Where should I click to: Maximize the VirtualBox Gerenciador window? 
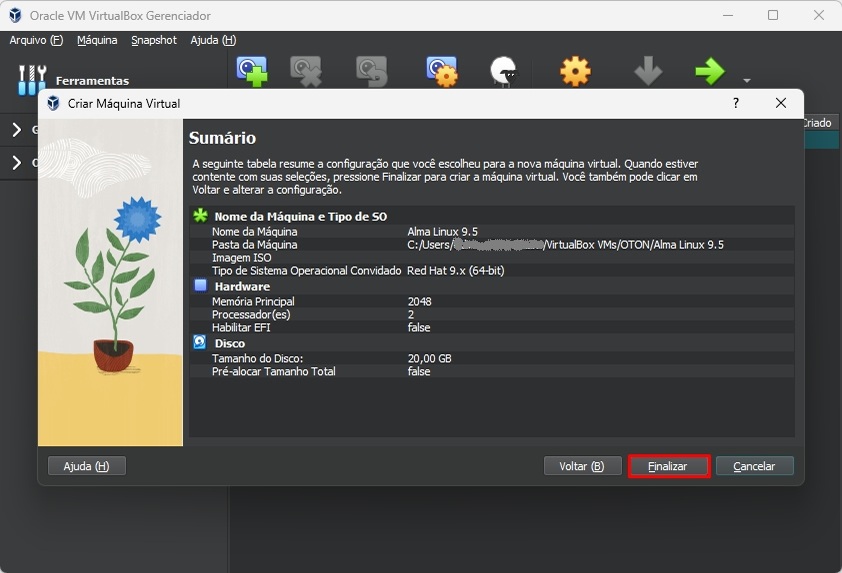pos(773,15)
